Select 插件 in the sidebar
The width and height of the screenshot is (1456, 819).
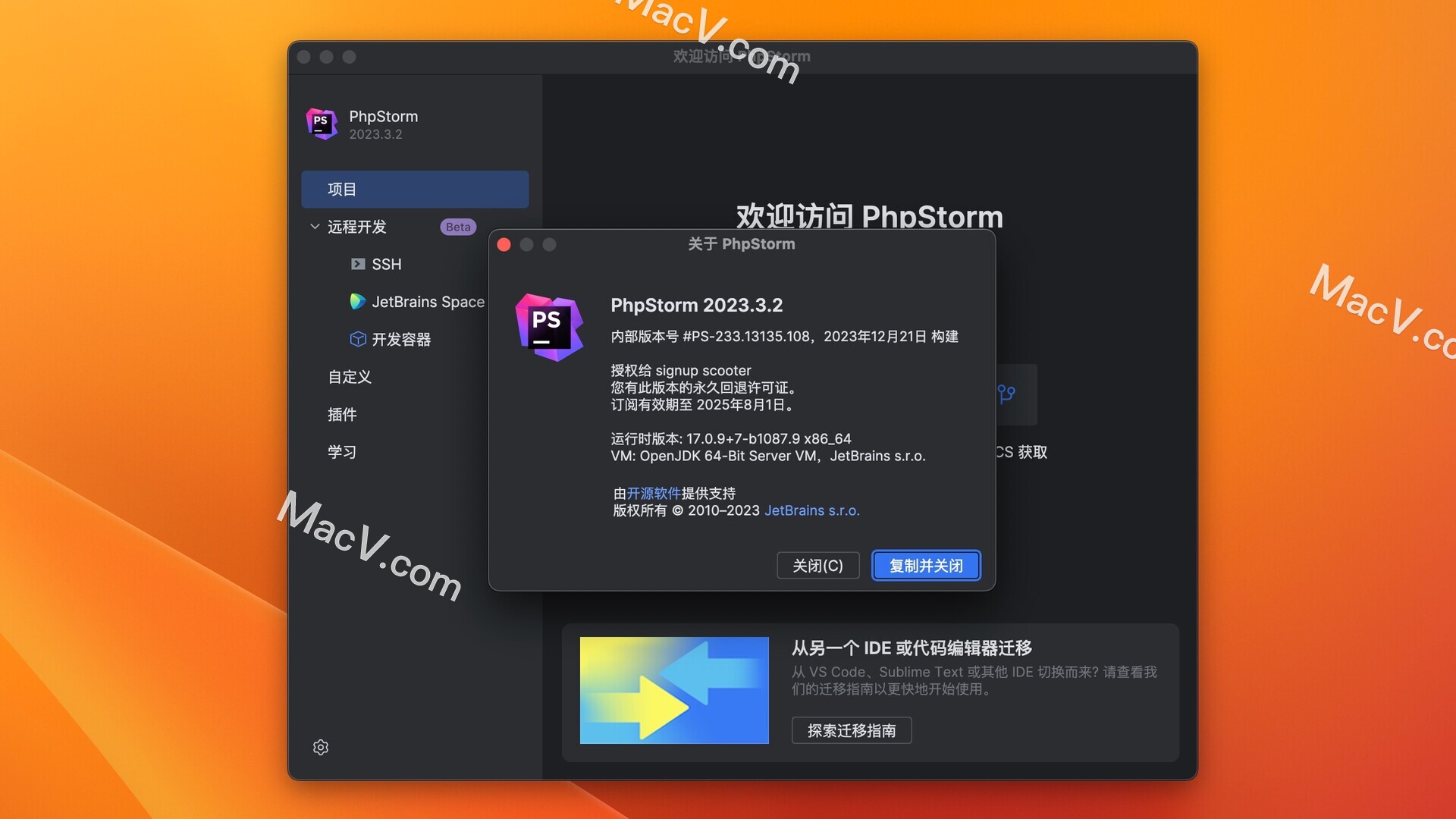342,414
